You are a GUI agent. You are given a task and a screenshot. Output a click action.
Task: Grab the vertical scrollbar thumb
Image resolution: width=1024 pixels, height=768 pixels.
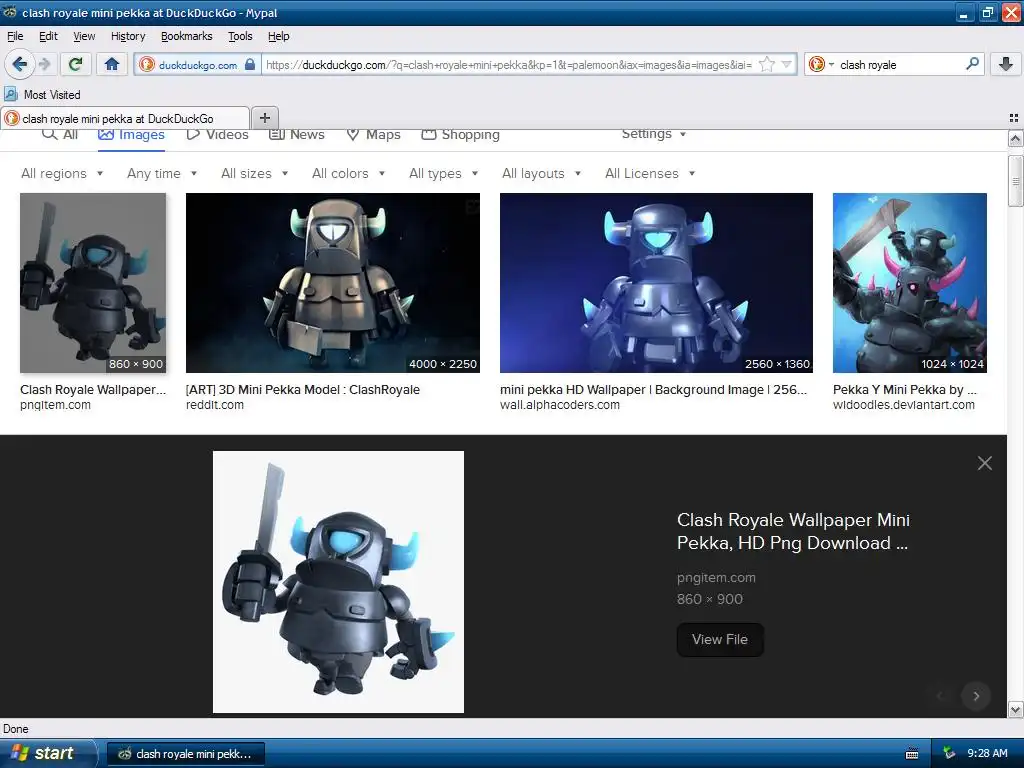pos(1015,181)
